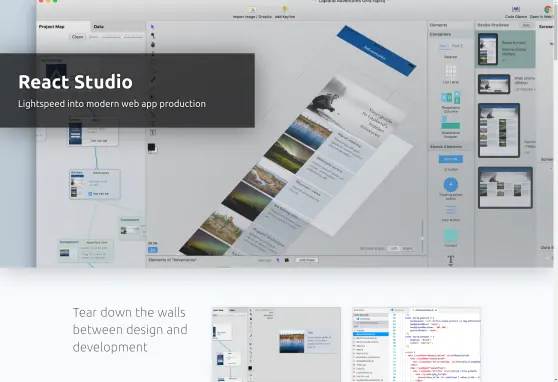Choose the Responsive Columns container icon
The width and height of the screenshot is (558, 382).
click(x=451, y=98)
